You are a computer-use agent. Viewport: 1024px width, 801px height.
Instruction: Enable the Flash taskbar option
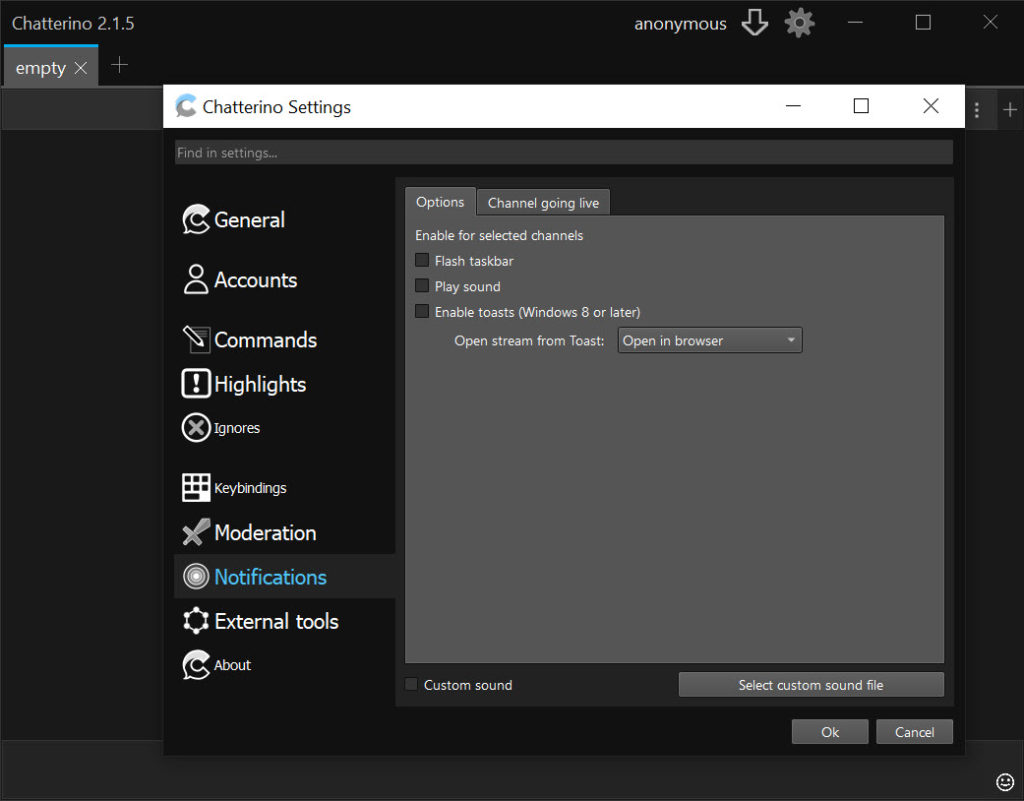(x=422, y=260)
